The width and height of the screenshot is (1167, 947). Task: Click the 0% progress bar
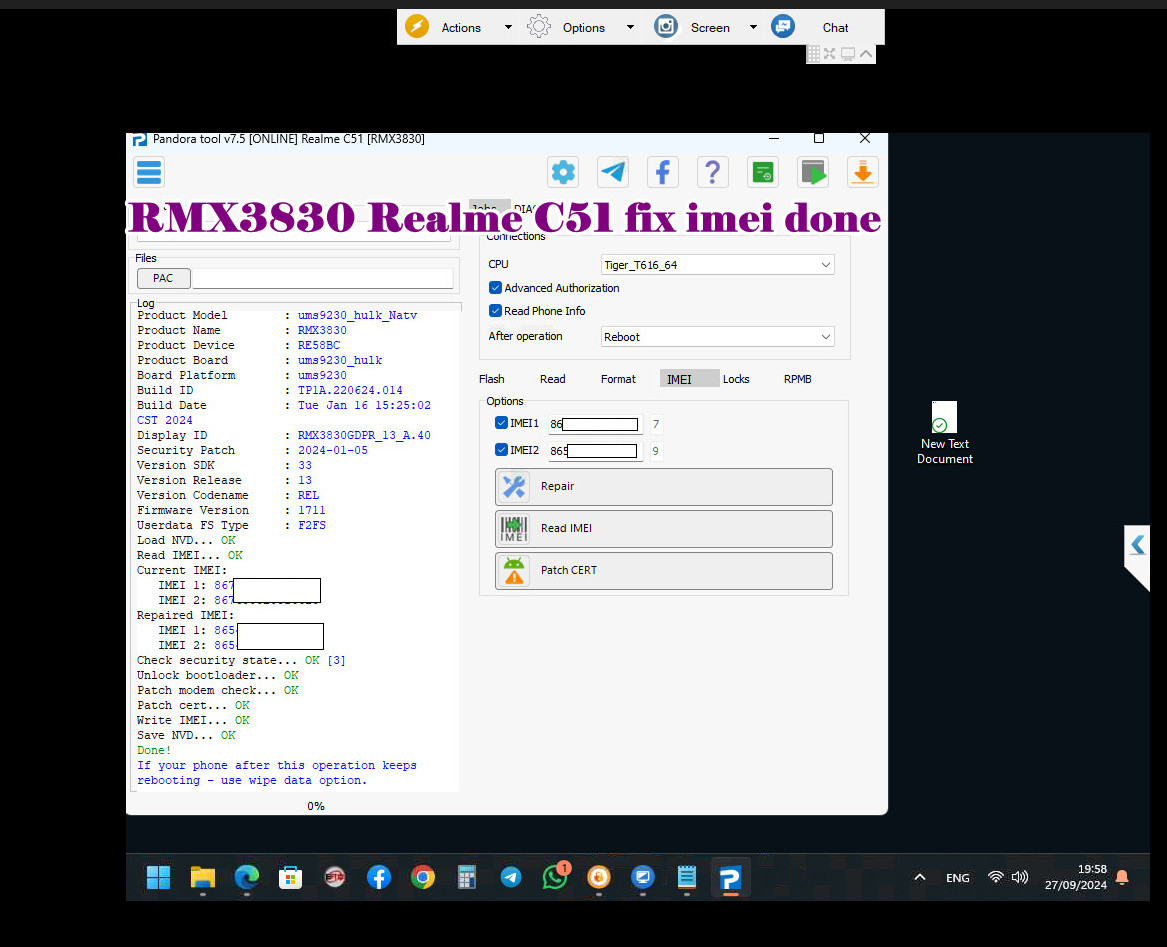(315, 806)
